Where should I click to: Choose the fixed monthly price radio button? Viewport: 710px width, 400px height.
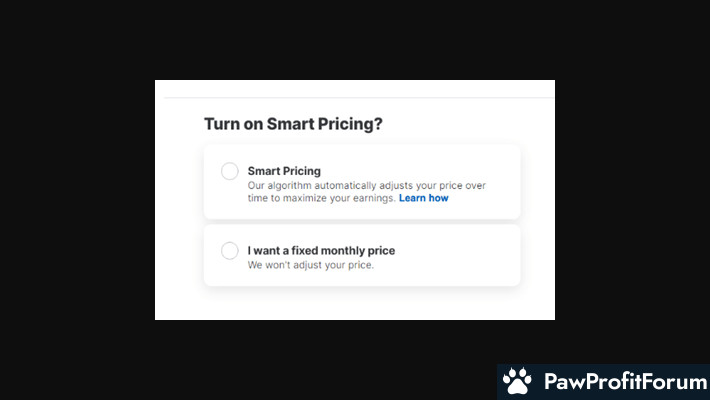tap(230, 251)
